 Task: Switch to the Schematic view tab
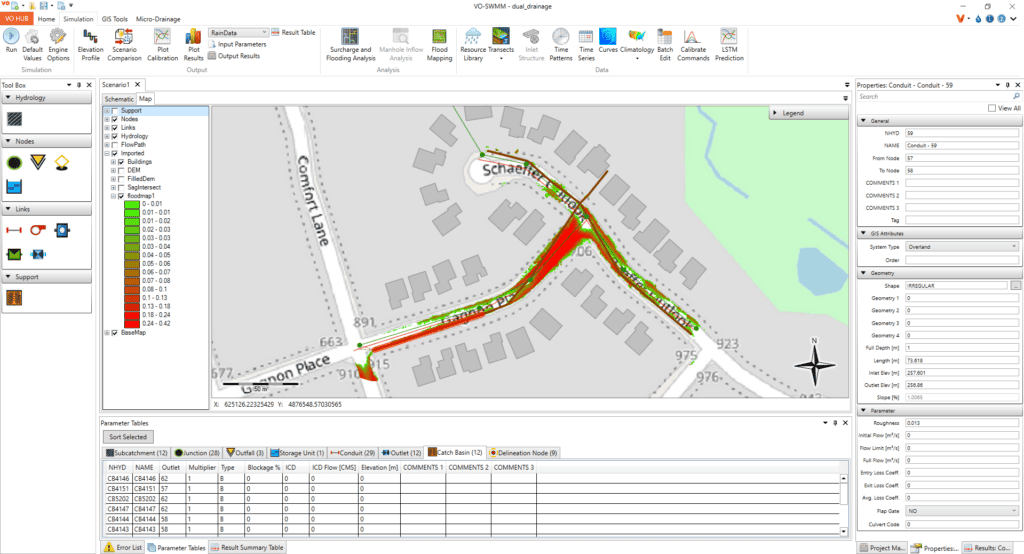(119, 99)
